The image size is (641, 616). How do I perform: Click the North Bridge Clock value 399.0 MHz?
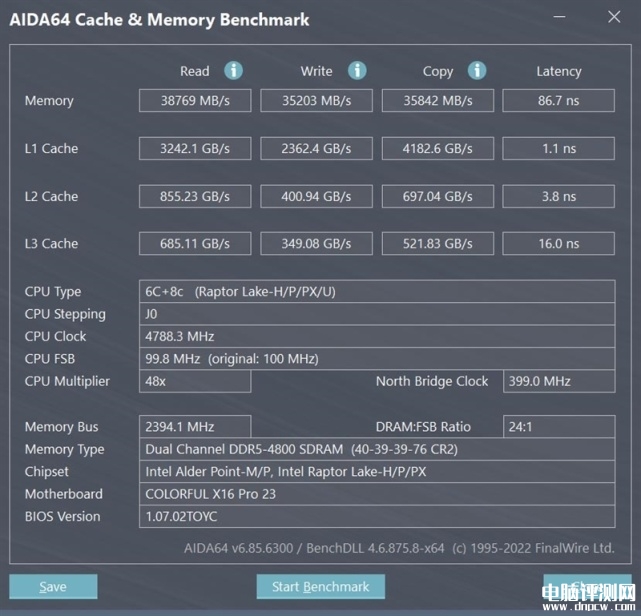point(559,381)
